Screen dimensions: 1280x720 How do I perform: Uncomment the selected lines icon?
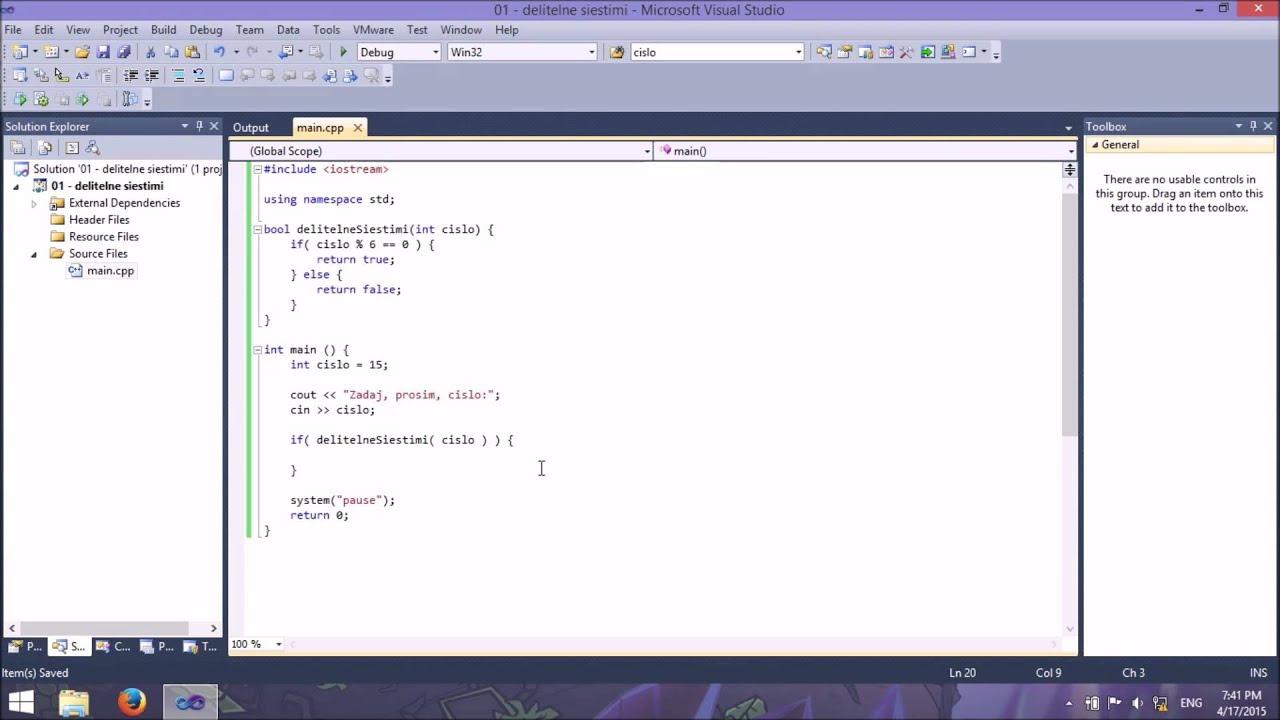[x=199, y=75]
